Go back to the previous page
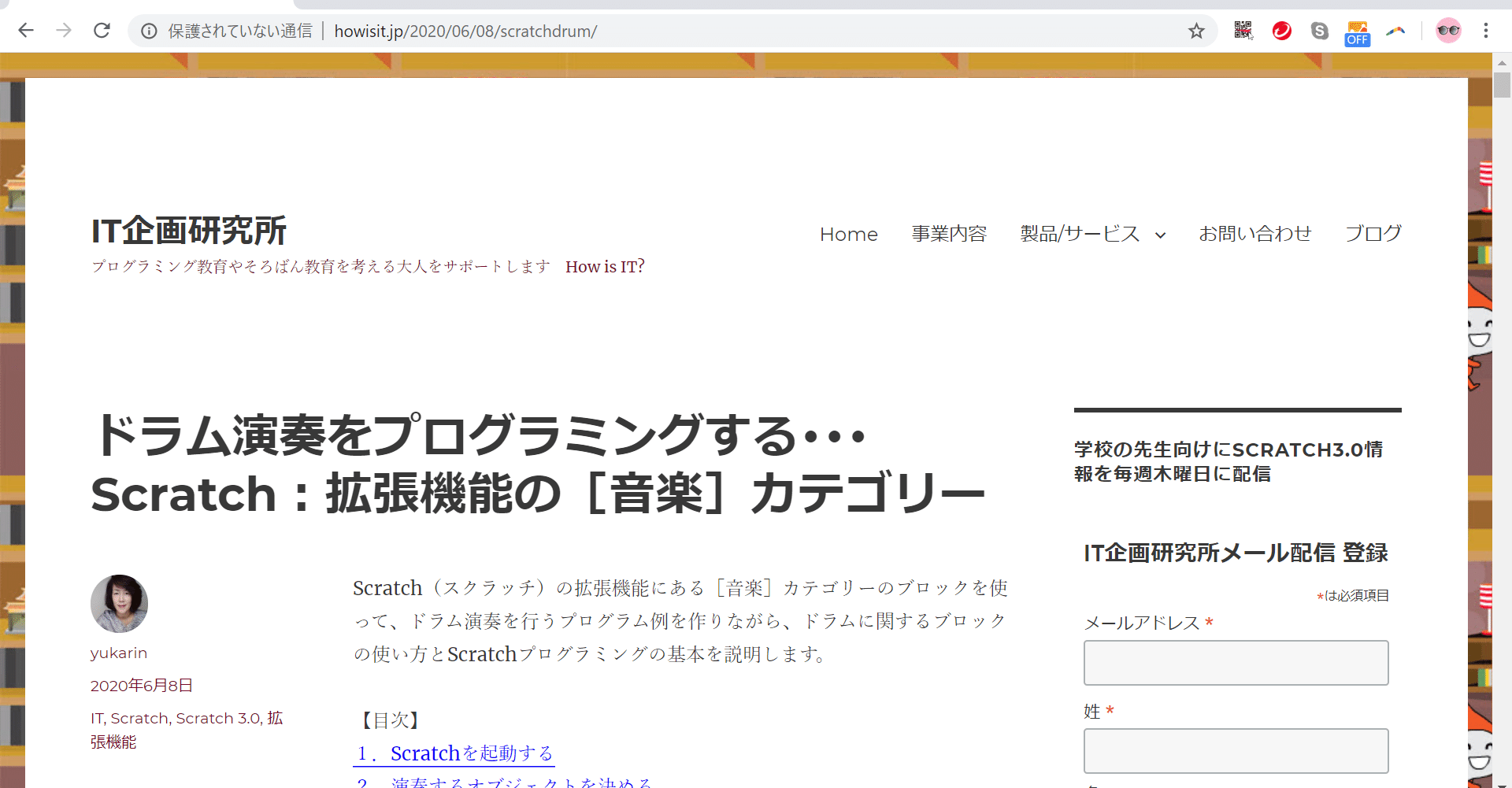1512x788 pixels. (x=26, y=31)
